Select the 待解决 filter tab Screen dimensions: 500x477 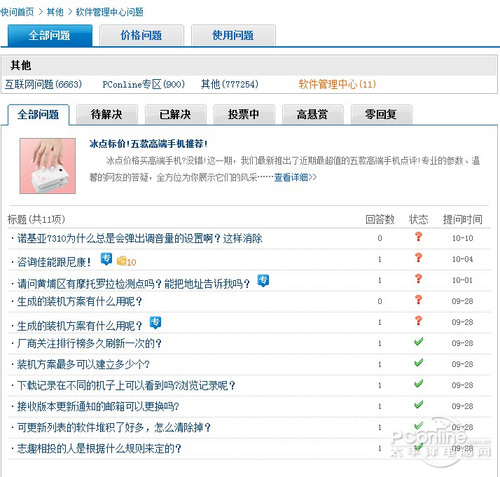tap(107, 115)
